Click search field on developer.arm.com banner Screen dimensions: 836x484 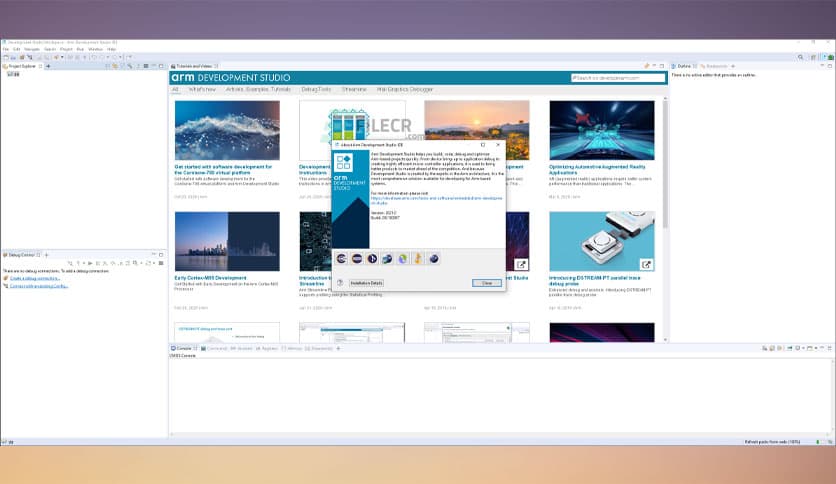[618, 78]
